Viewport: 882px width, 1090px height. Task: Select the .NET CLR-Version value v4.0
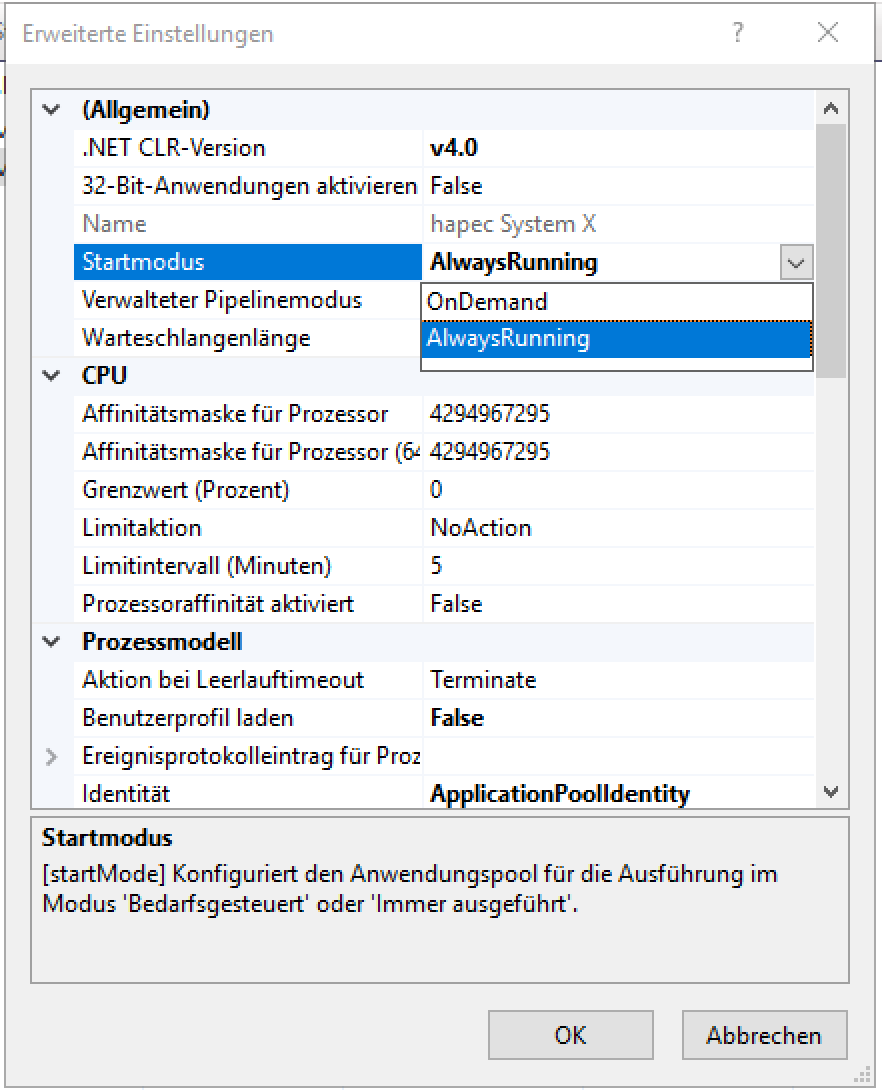(x=454, y=148)
